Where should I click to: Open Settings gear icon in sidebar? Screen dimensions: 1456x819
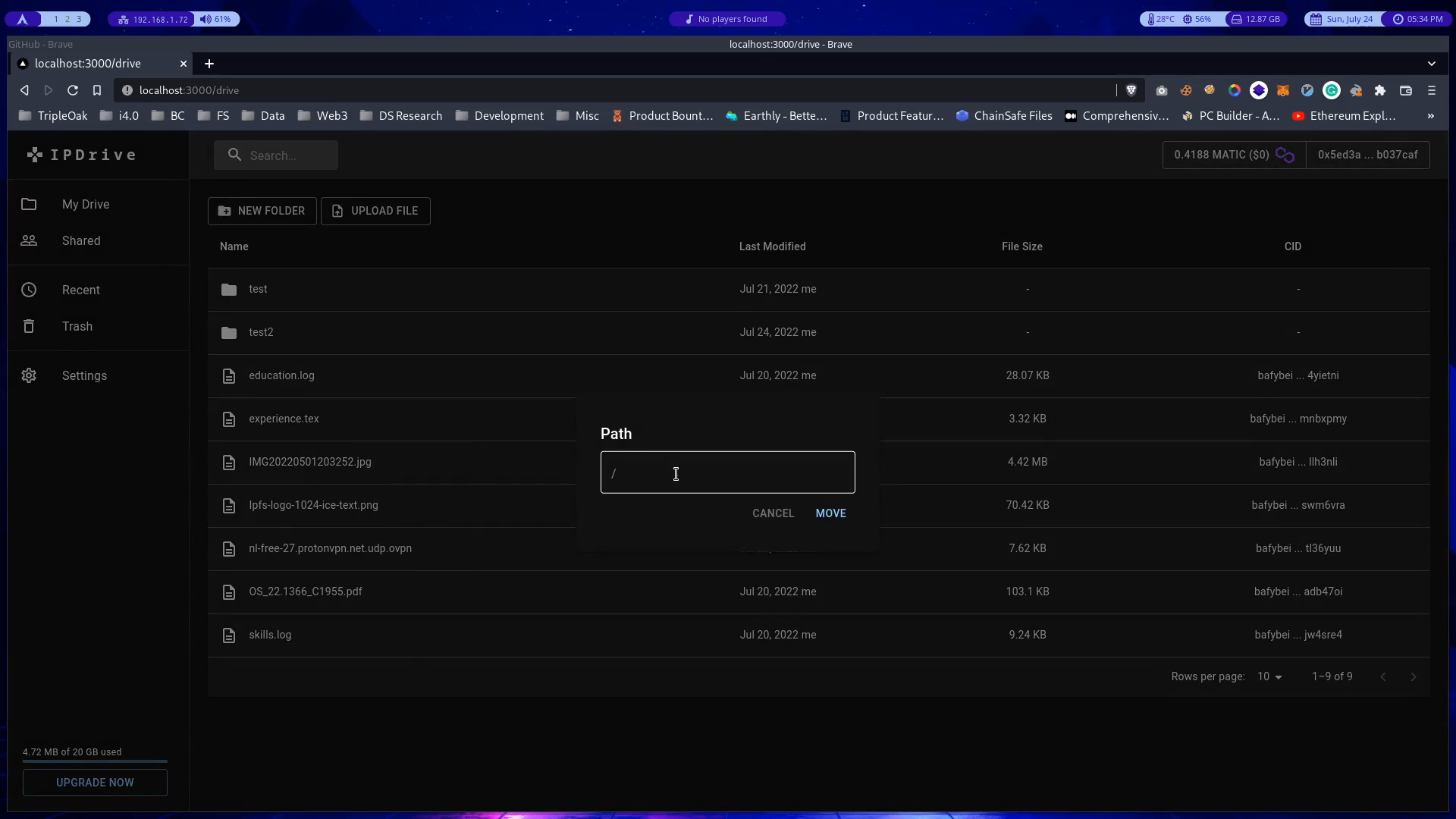29,375
